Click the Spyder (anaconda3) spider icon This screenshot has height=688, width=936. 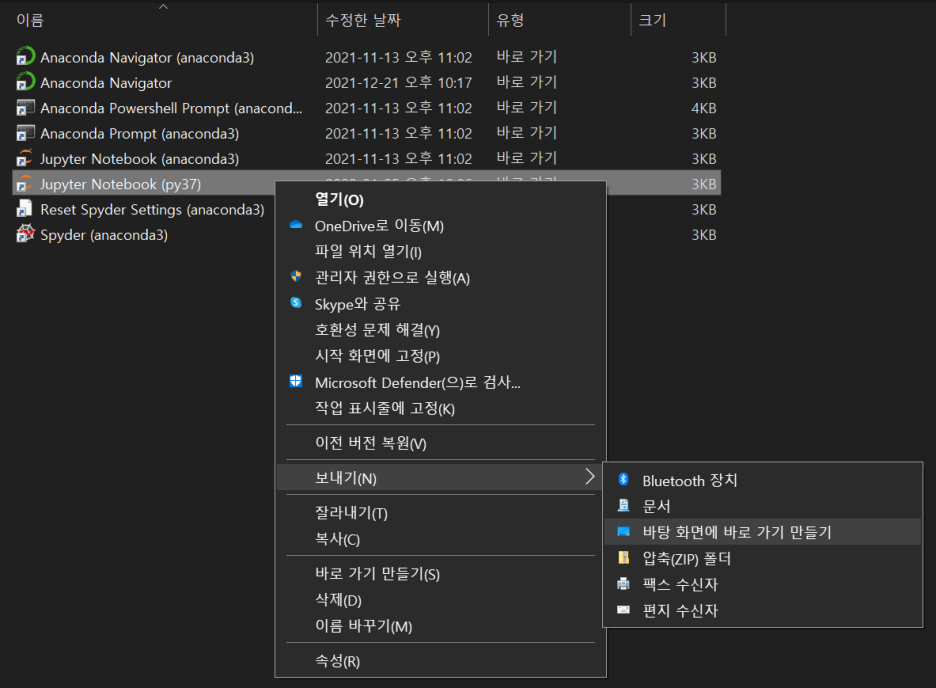tap(25, 234)
